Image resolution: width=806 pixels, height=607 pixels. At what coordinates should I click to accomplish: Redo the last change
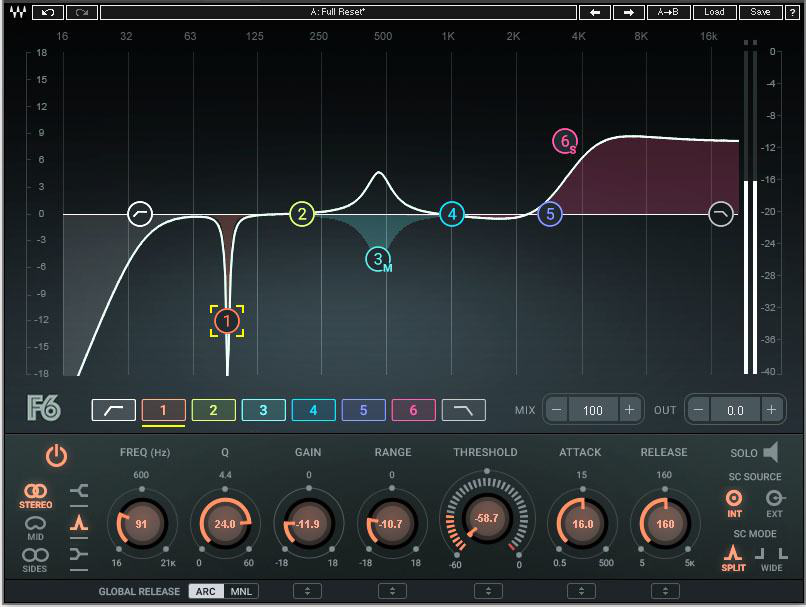(x=82, y=12)
